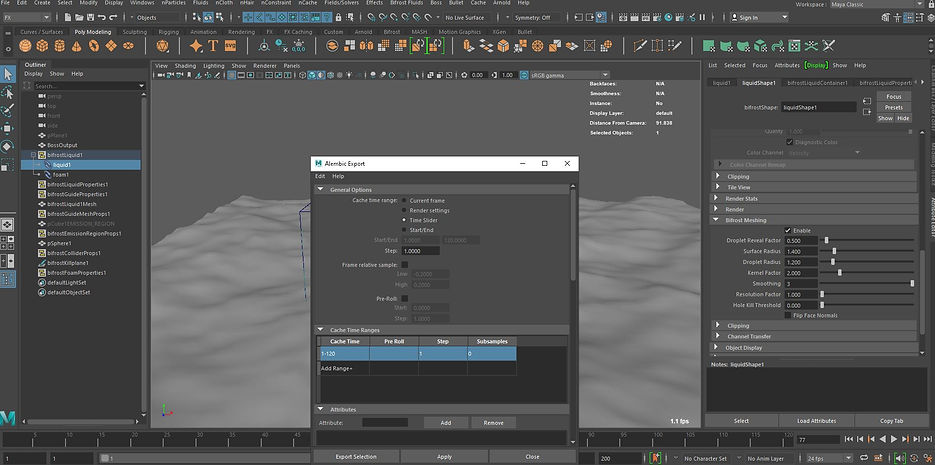Create a polygon torus from the shelf
This screenshot has width=935, height=465.
[94, 46]
